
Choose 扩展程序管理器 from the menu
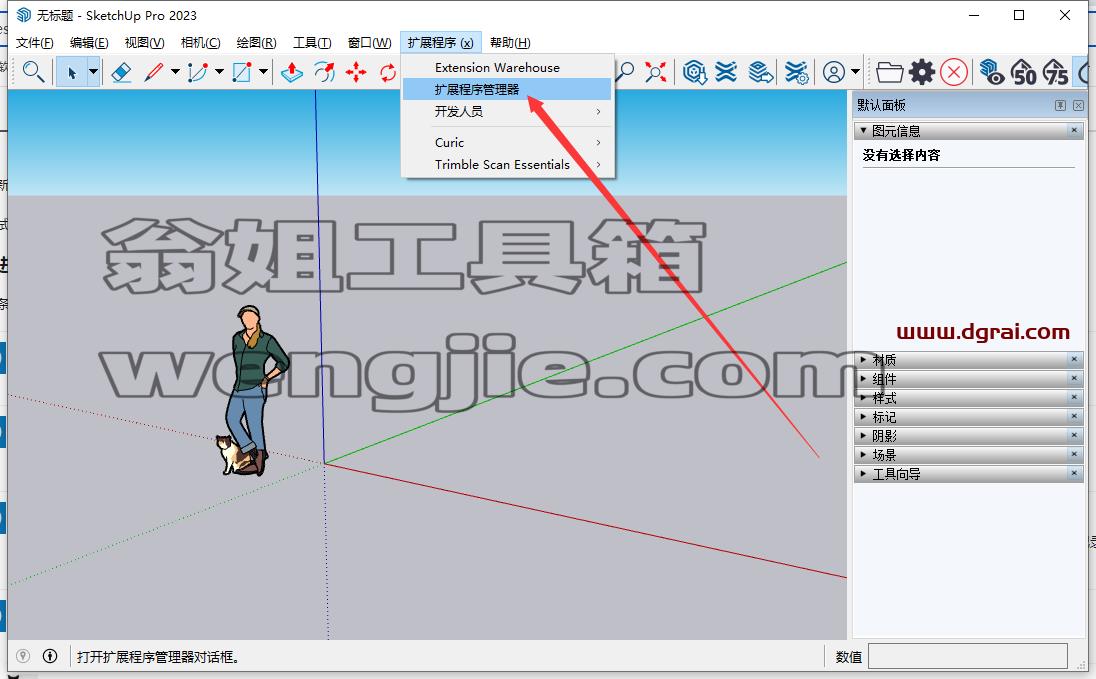tap(507, 90)
